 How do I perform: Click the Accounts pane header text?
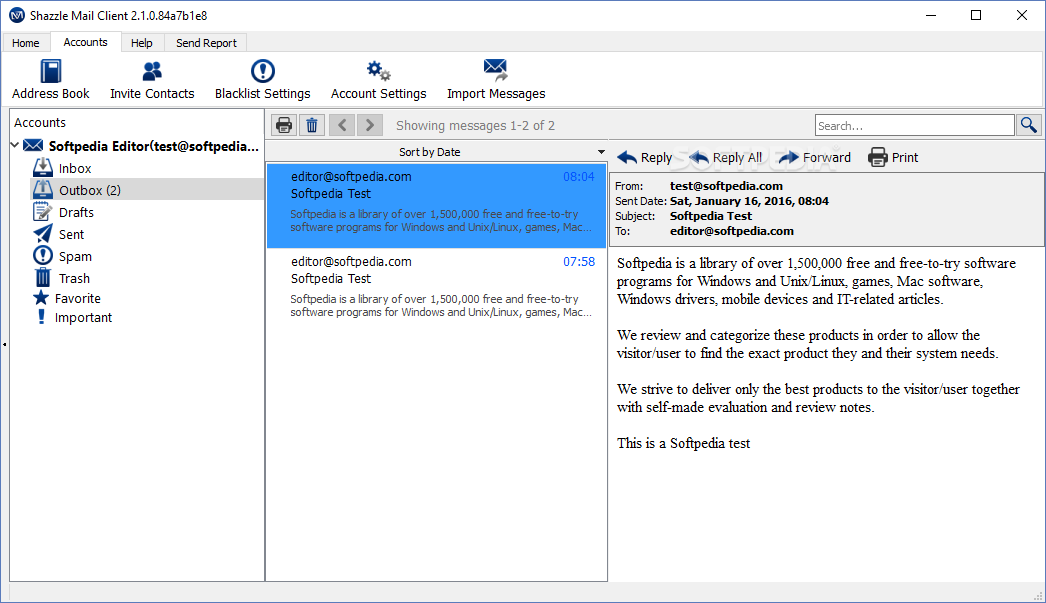[40, 123]
